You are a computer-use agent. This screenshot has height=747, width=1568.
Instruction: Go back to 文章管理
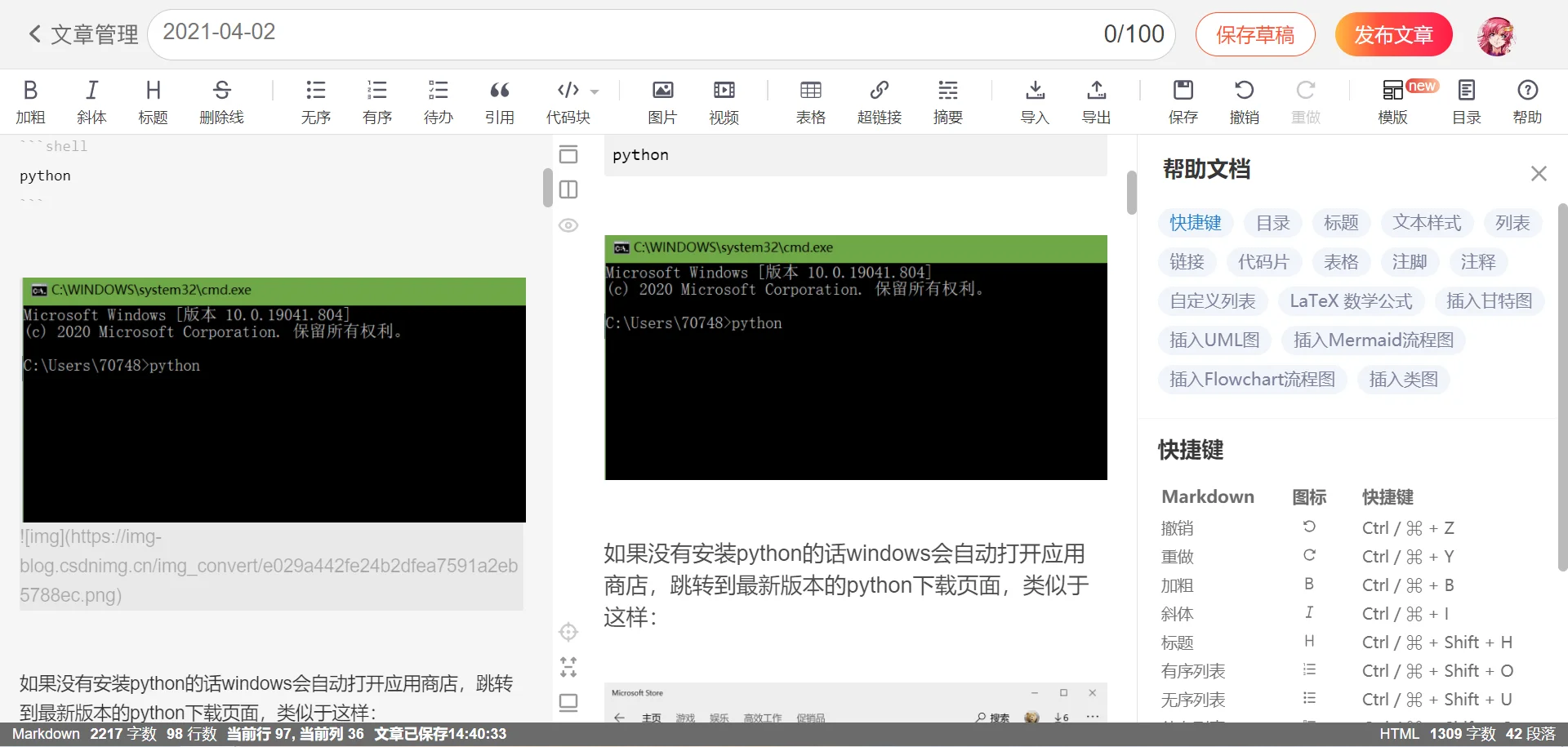point(82,34)
